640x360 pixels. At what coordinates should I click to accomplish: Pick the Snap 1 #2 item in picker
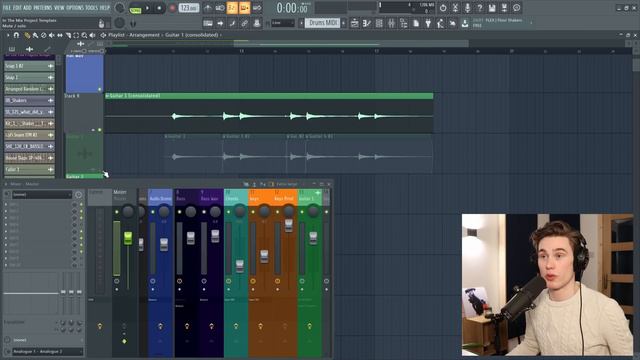click(x=29, y=66)
